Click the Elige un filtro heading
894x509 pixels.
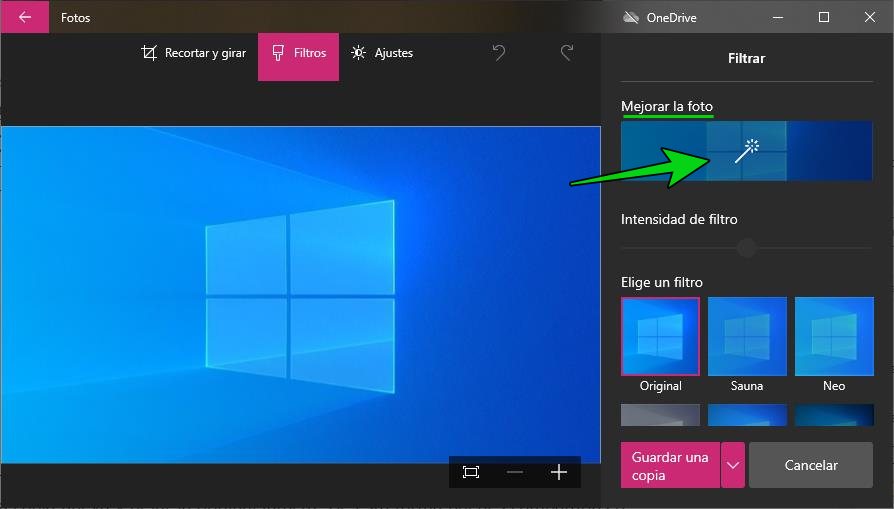pyautogui.click(x=662, y=282)
